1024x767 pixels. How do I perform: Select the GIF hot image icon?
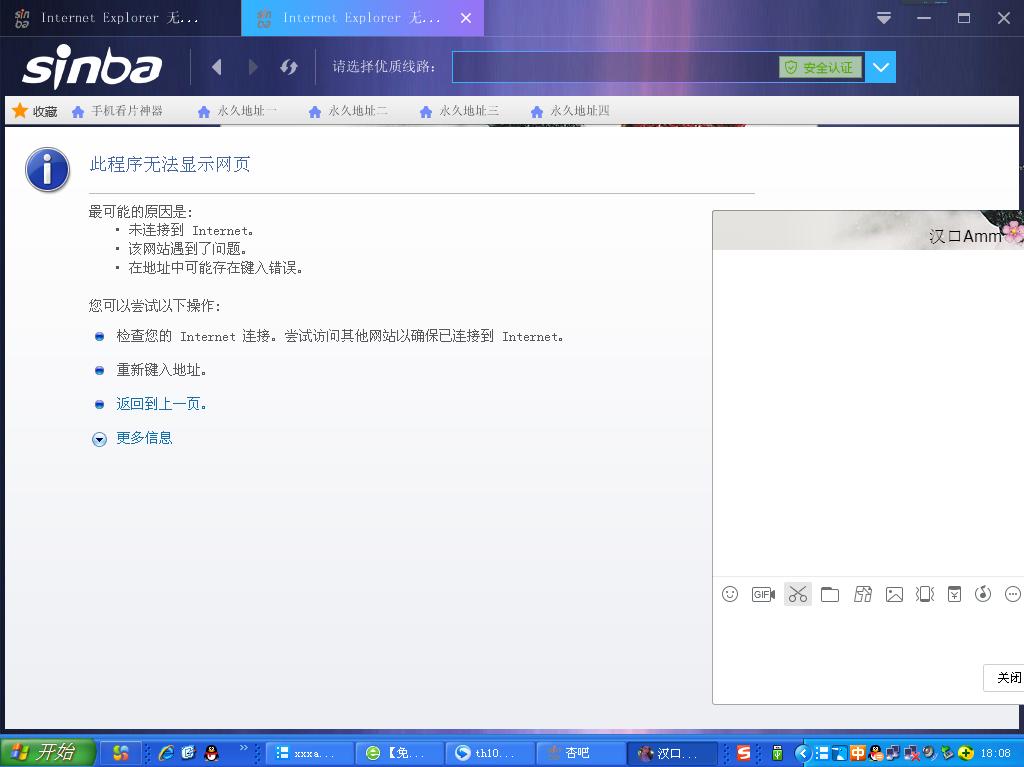click(x=763, y=594)
